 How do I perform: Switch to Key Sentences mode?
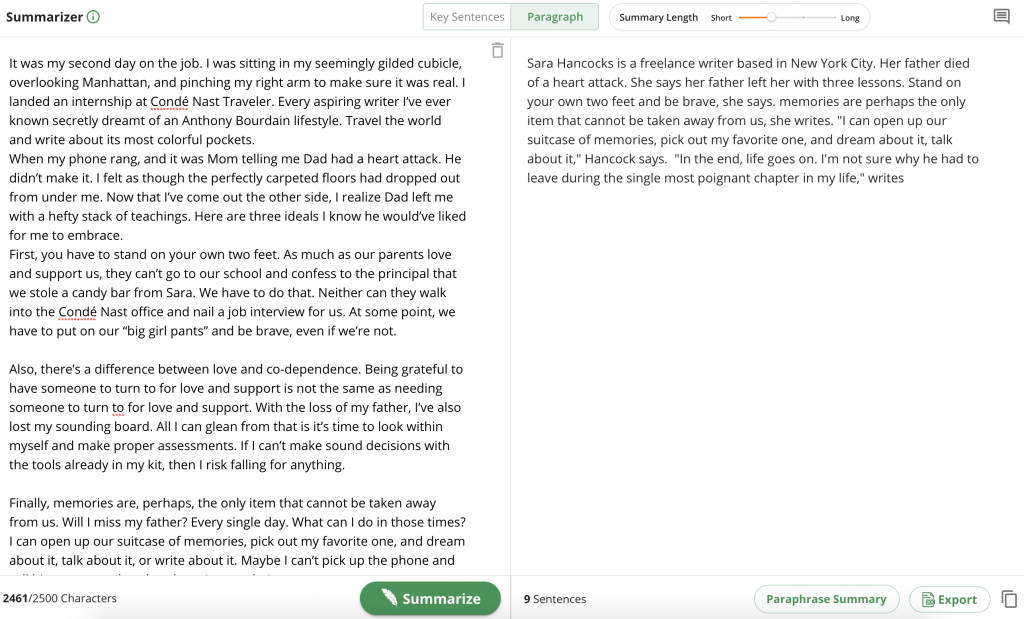pos(466,17)
